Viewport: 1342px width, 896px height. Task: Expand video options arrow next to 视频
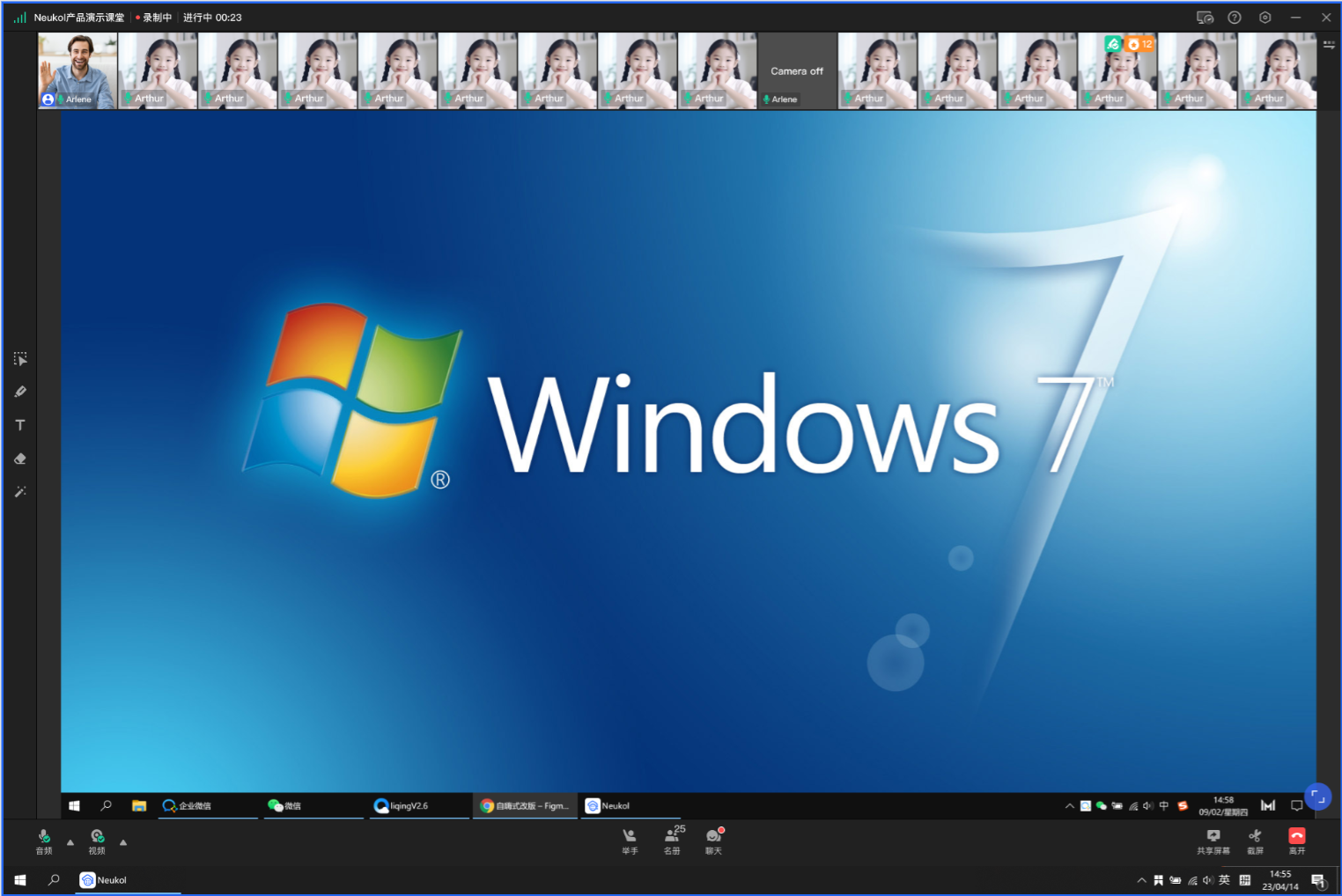[123, 842]
